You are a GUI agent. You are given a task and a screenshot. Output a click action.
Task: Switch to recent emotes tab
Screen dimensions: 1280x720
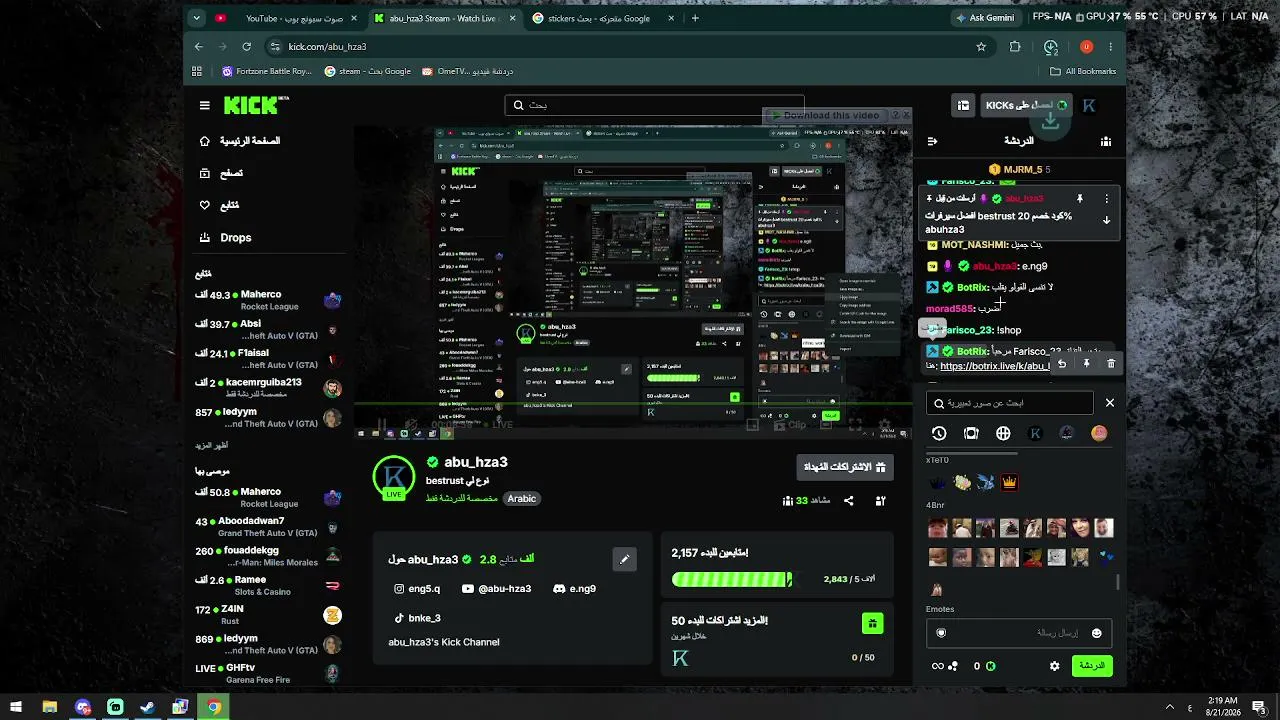click(939, 433)
